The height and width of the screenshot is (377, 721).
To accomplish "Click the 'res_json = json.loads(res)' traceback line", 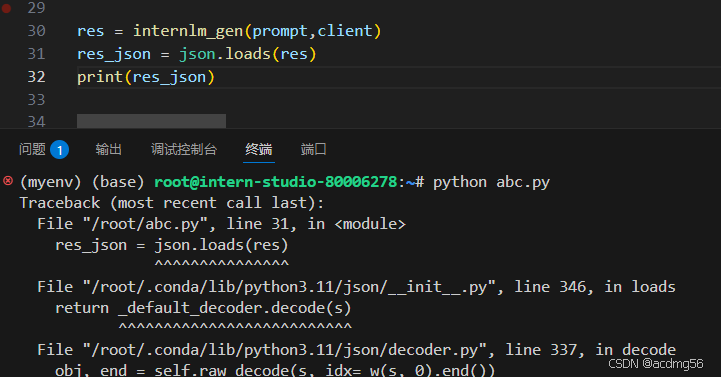I will pos(172,246).
